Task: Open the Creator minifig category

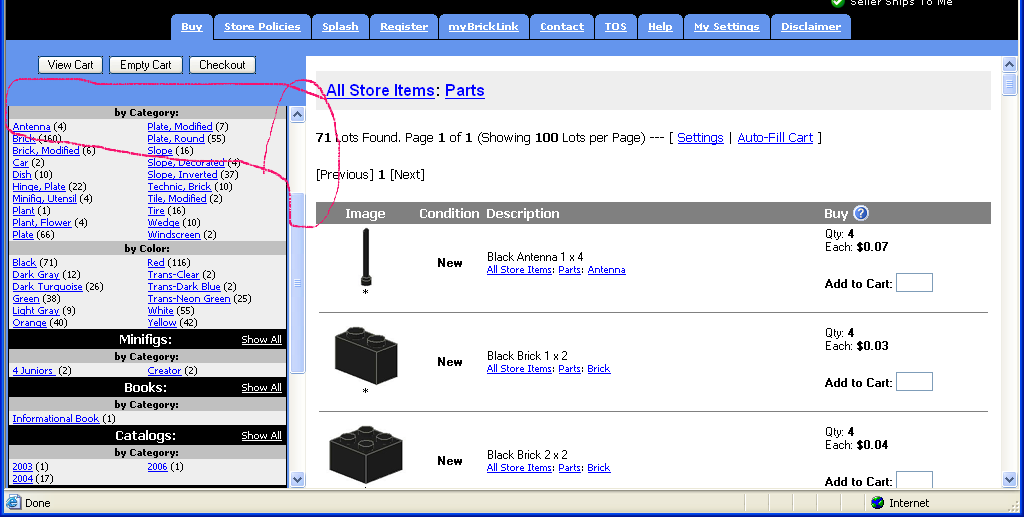Action: point(164,371)
